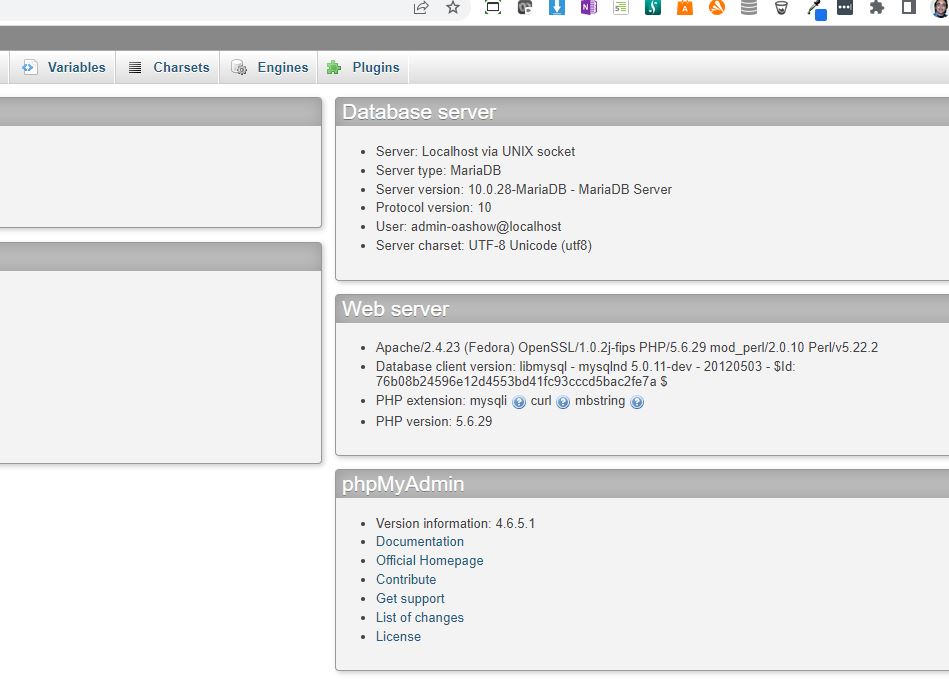Open the Variables tab

click(64, 67)
